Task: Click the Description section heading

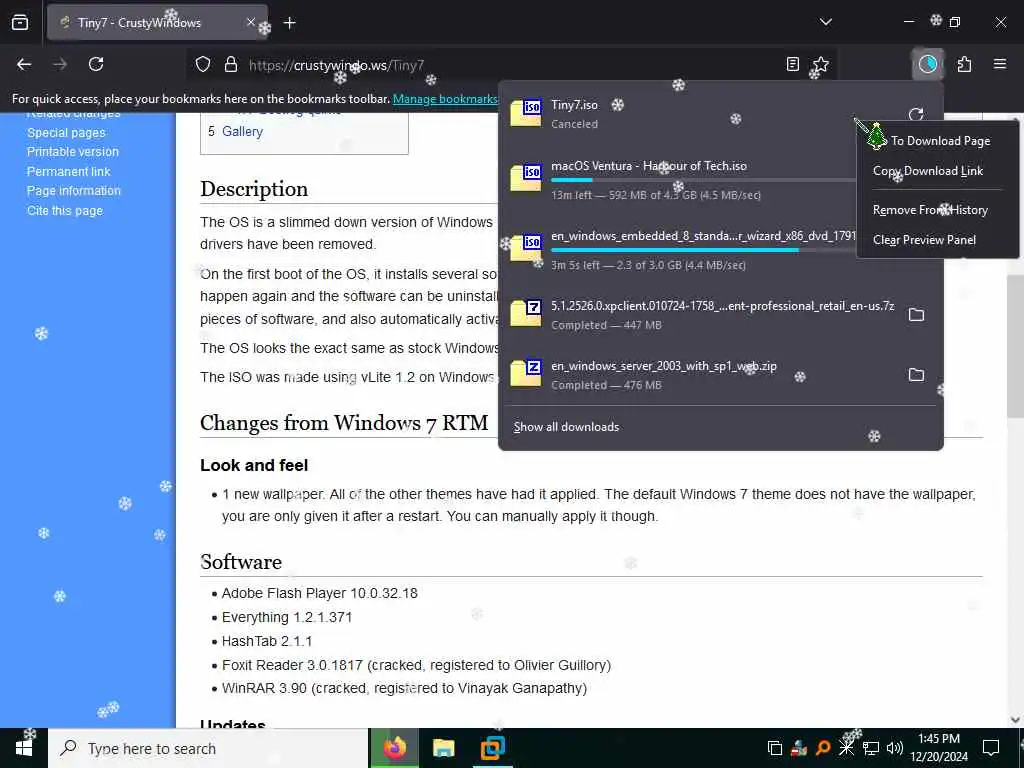Action: tap(254, 189)
